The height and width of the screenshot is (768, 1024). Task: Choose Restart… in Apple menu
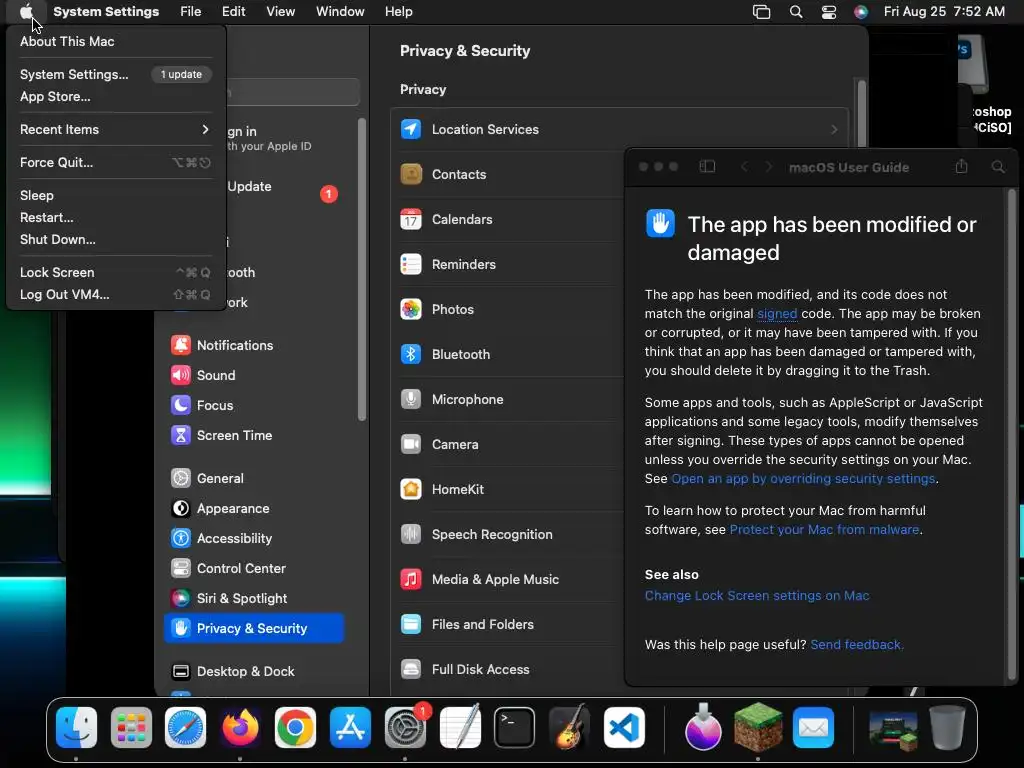click(116, 217)
